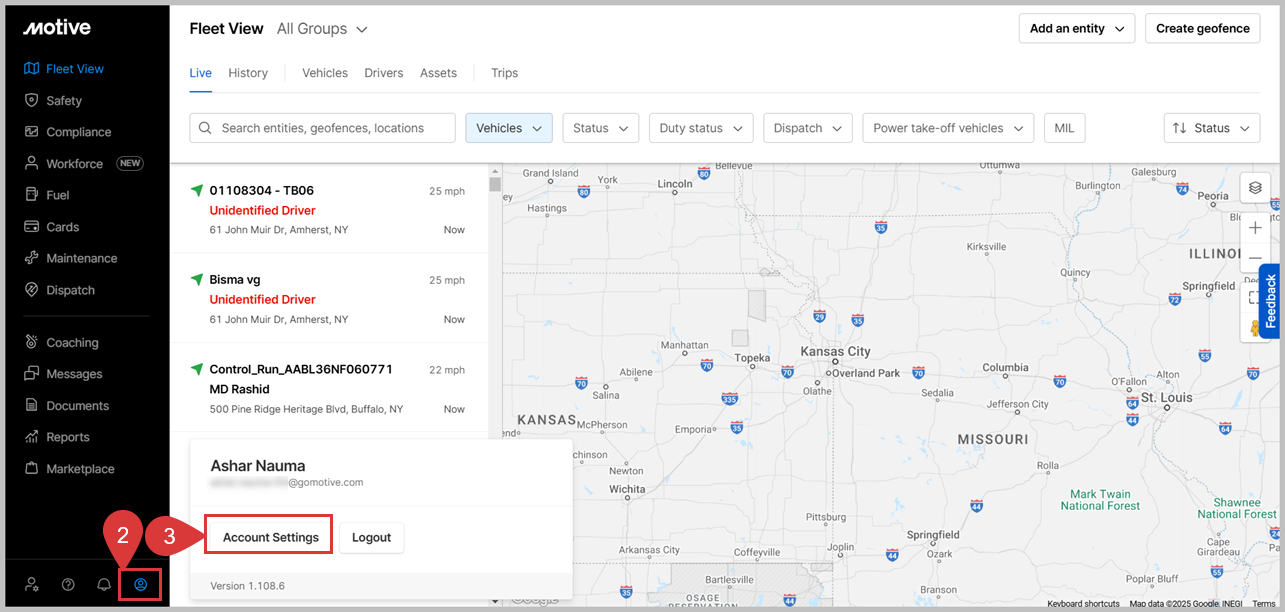Open admin user settings icon
The width and height of the screenshot is (1285, 612).
click(32, 584)
